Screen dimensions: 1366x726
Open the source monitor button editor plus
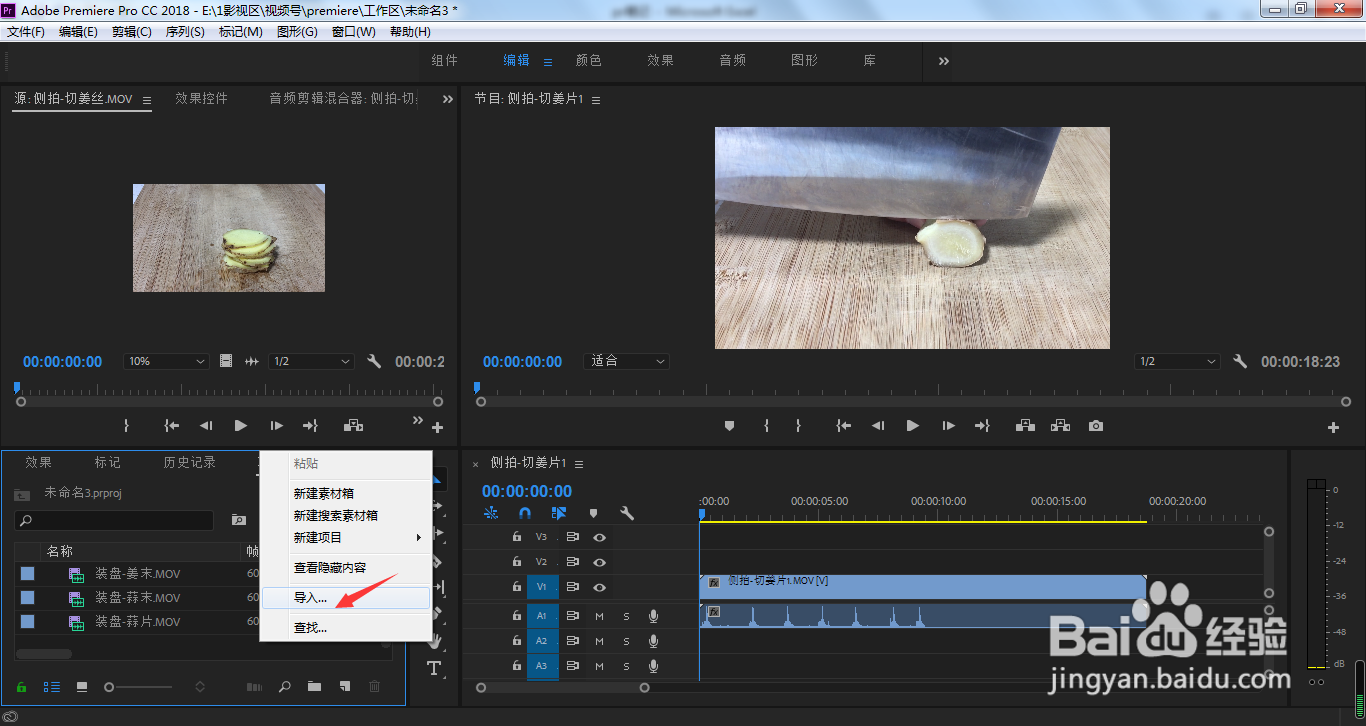437,428
